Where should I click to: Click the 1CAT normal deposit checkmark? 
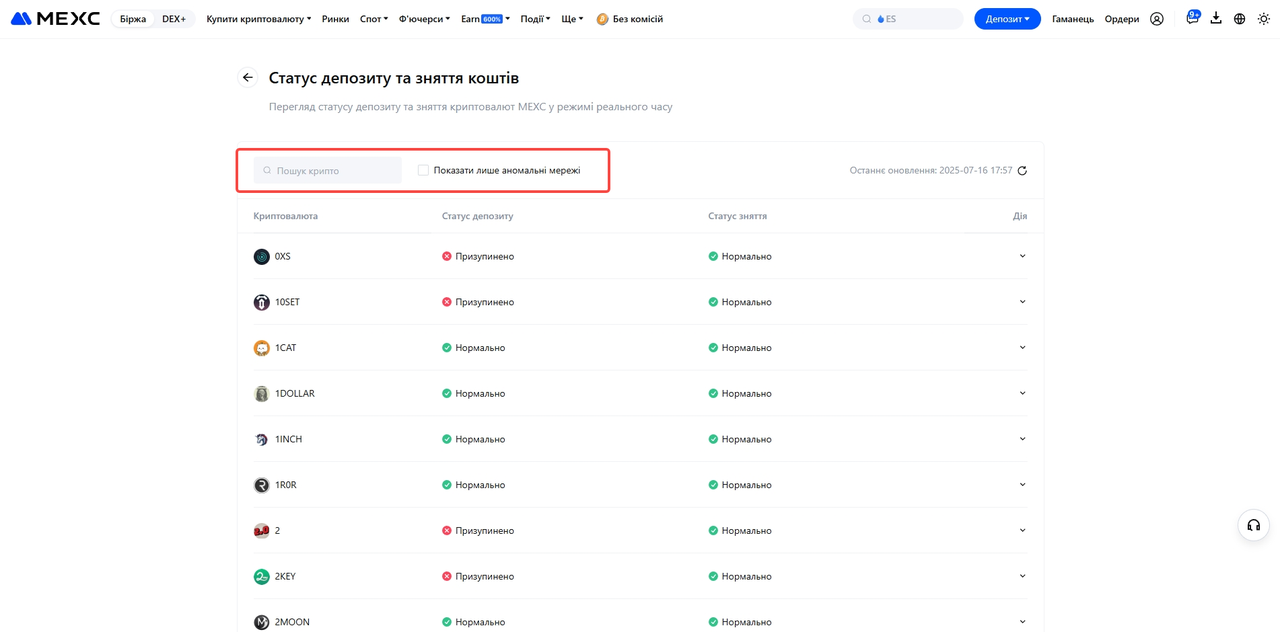pos(447,348)
